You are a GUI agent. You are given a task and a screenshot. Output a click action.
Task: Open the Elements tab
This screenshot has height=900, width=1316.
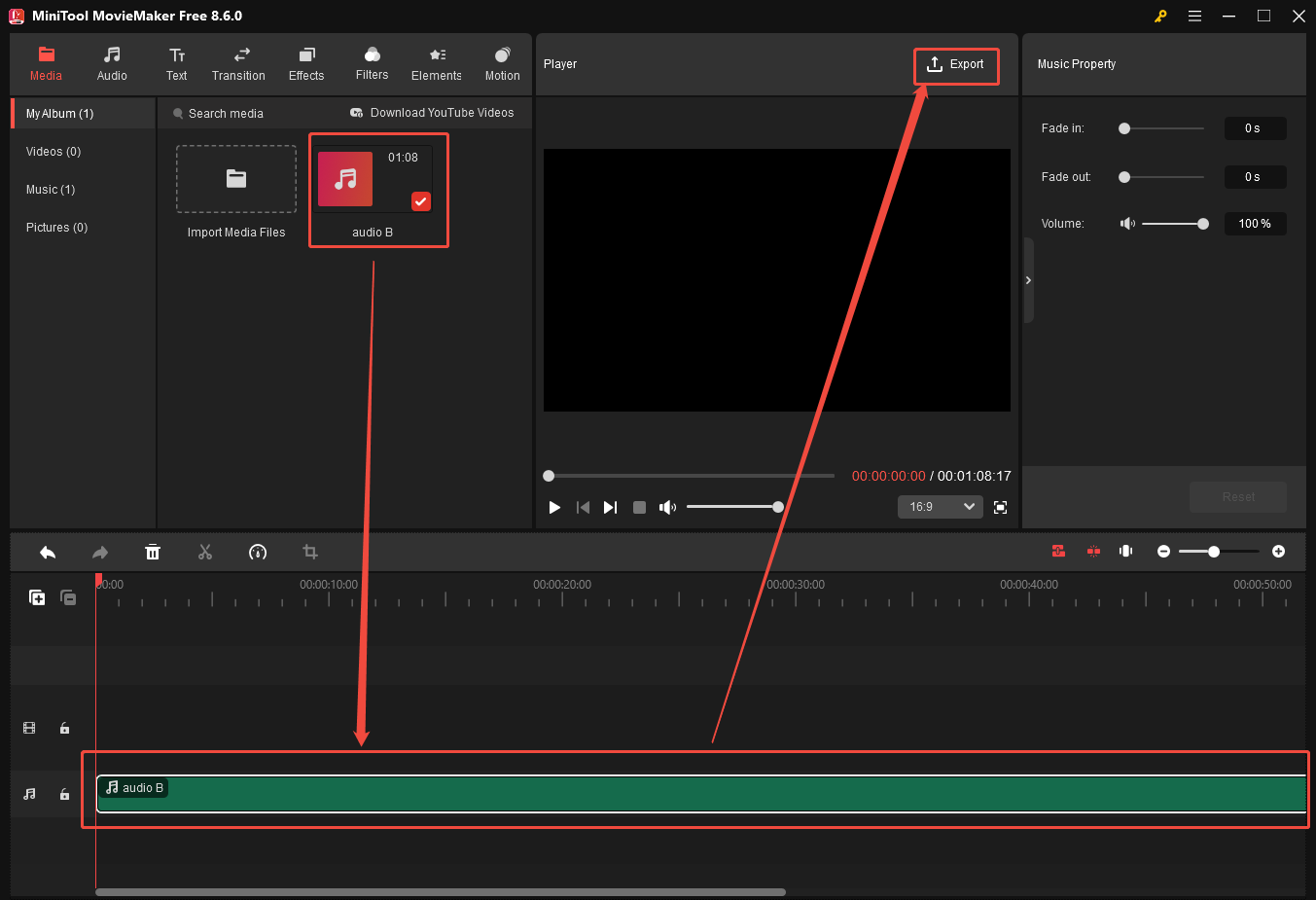437,64
